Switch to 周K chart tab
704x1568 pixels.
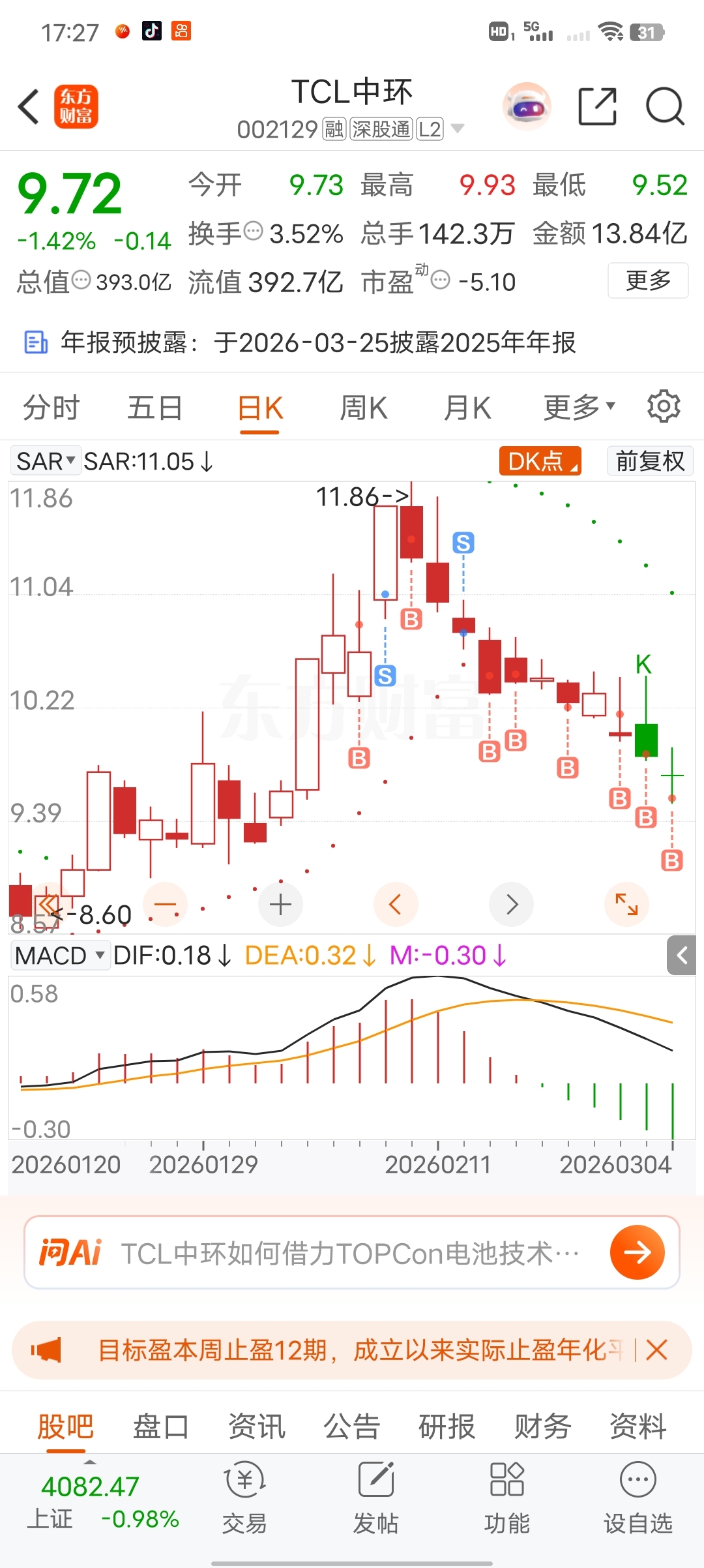point(364,408)
